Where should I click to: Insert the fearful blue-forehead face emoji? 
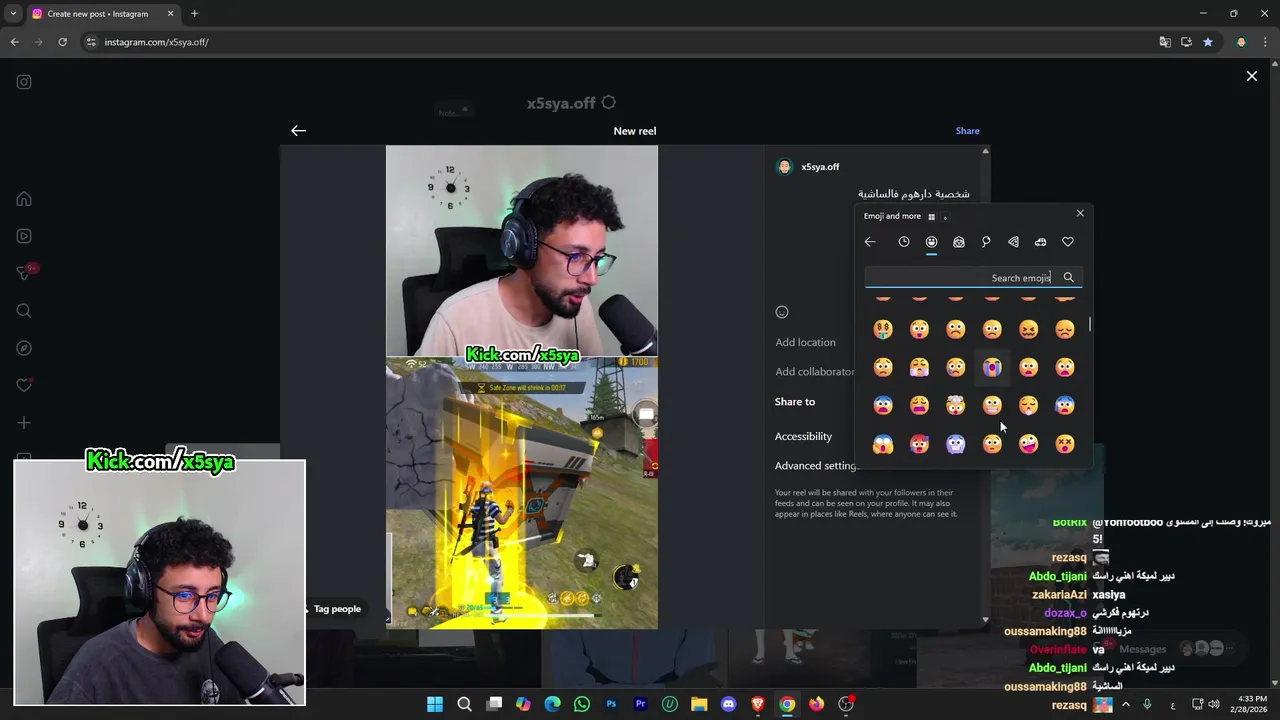[883, 406]
